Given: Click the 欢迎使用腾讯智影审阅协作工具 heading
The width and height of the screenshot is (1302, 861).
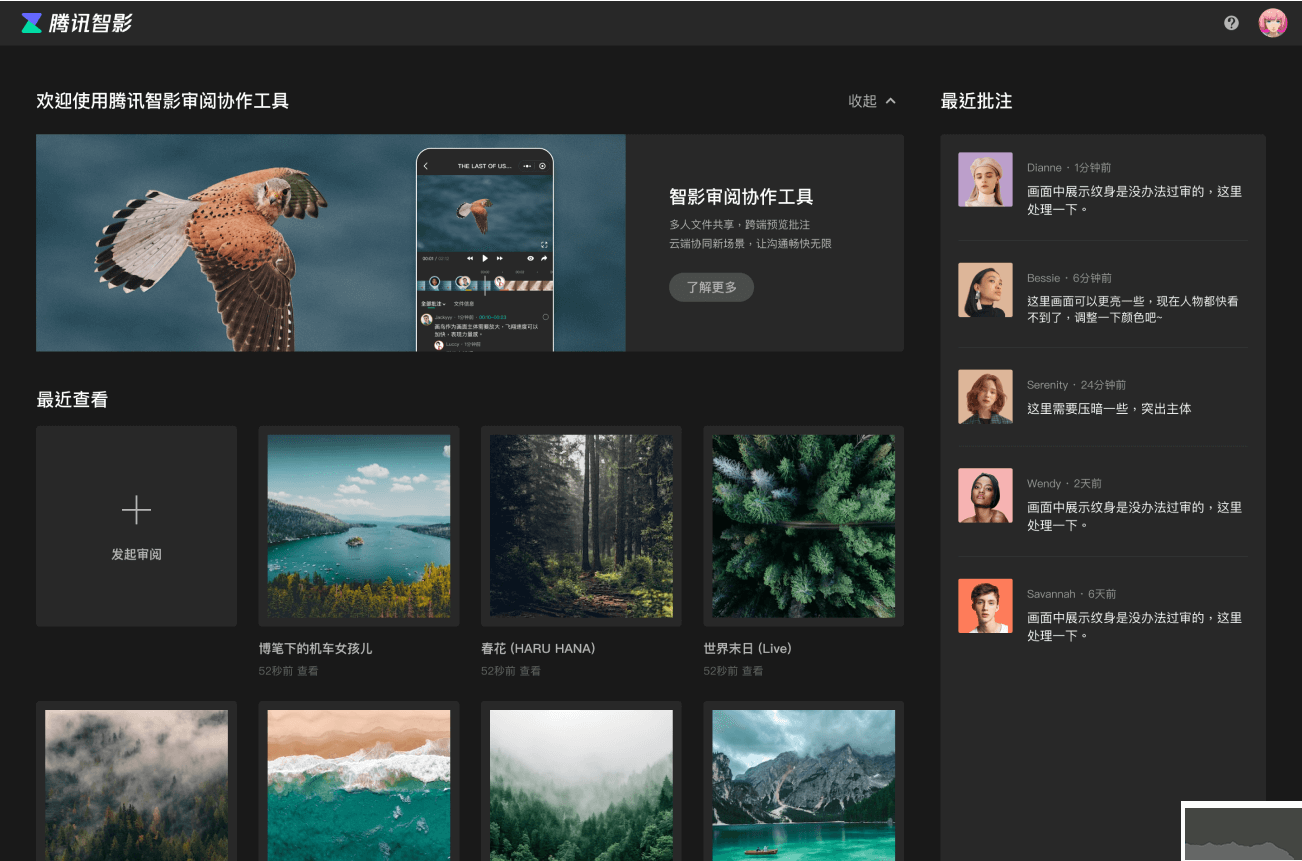Looking at the screenshot, I should (x=163, y=101).
